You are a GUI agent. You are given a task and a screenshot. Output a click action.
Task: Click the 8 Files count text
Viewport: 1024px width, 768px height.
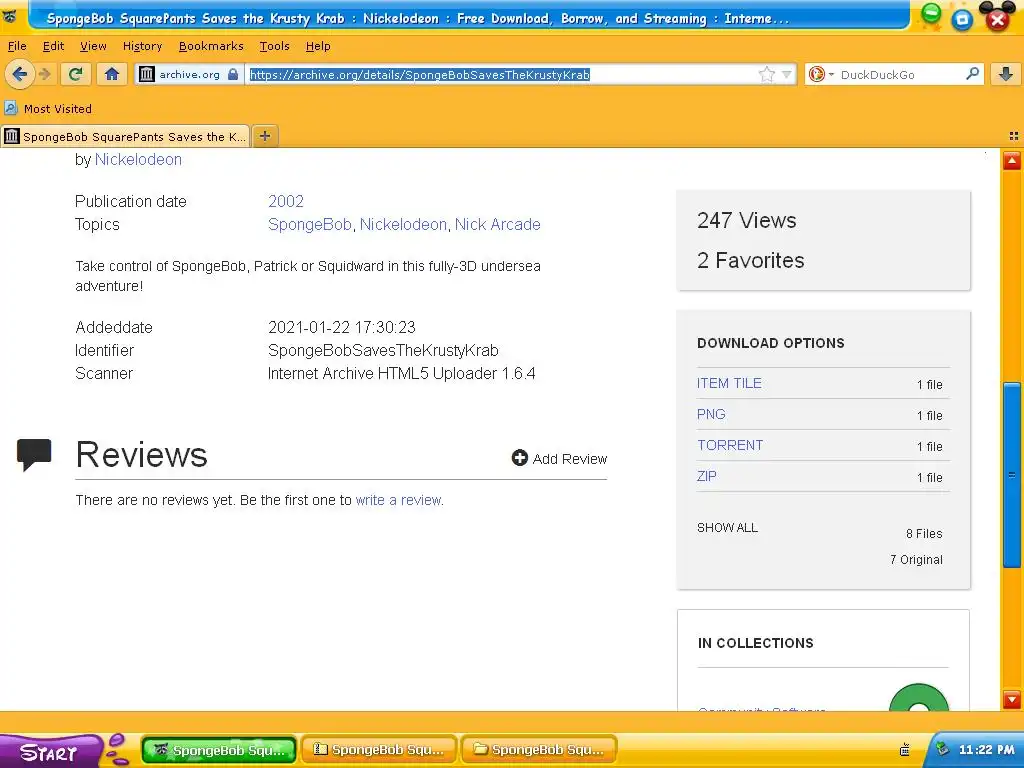[x=924, y=534]
